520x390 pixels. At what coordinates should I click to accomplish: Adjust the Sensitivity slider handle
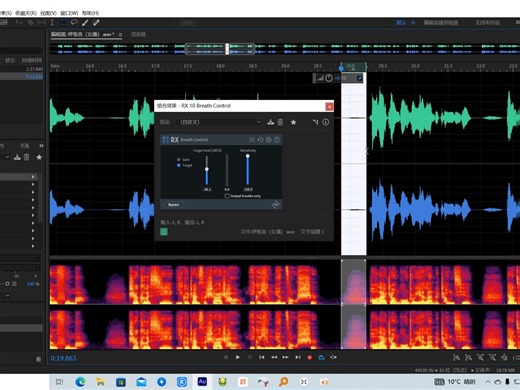click(x=248, y=156)
